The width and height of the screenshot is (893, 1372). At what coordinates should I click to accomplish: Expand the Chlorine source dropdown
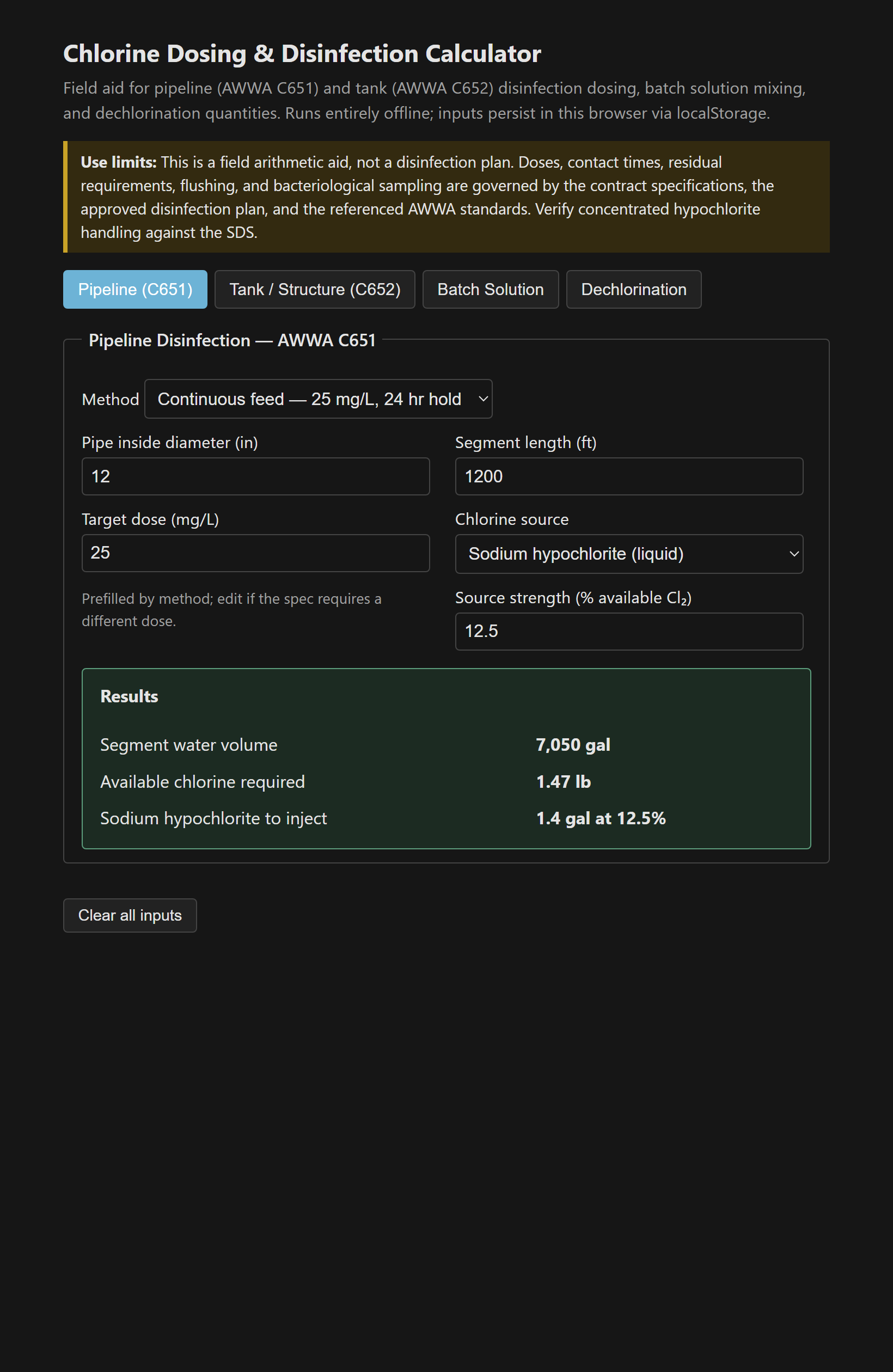tap(629, 554)
